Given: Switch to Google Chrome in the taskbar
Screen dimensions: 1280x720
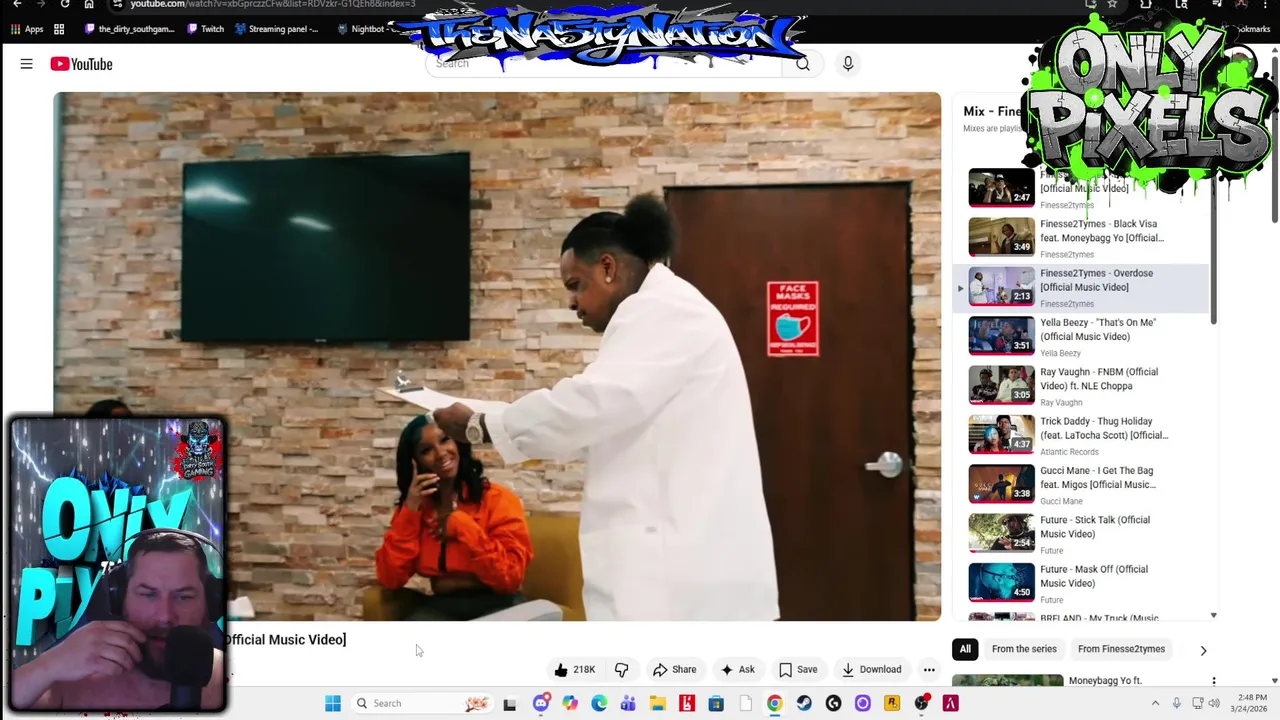Looking at the screenshot, I should [774, 703].
